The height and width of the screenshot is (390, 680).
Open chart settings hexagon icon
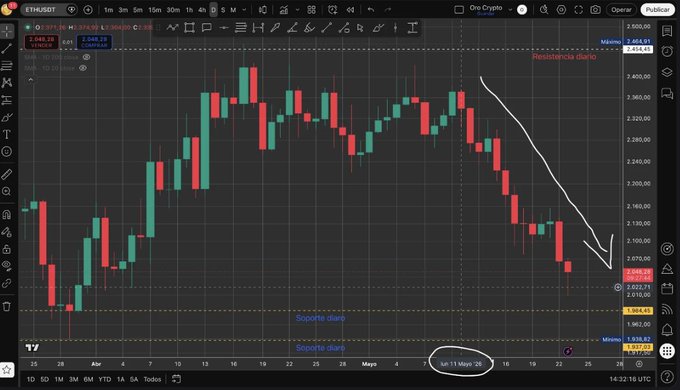click(x=561, y=10)
